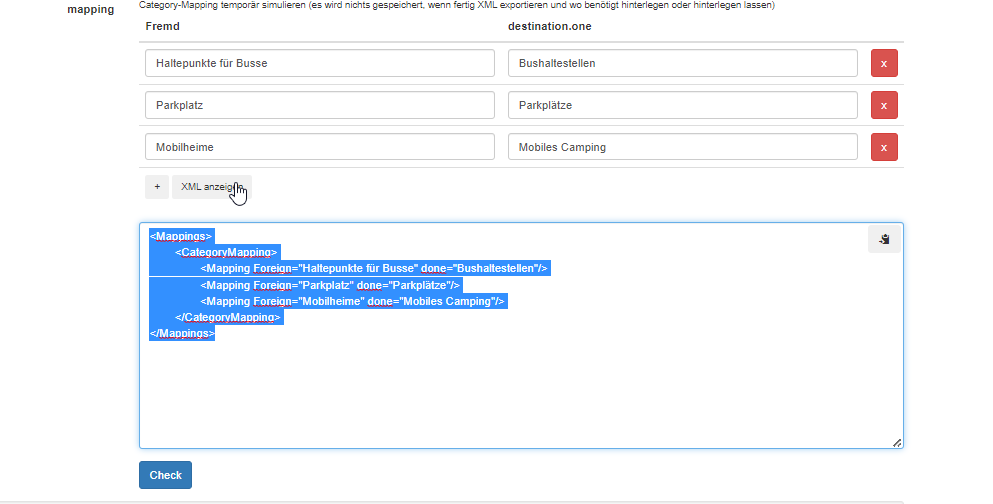
Task: Click the opening Mappings tag line
Action: (181, 236)
